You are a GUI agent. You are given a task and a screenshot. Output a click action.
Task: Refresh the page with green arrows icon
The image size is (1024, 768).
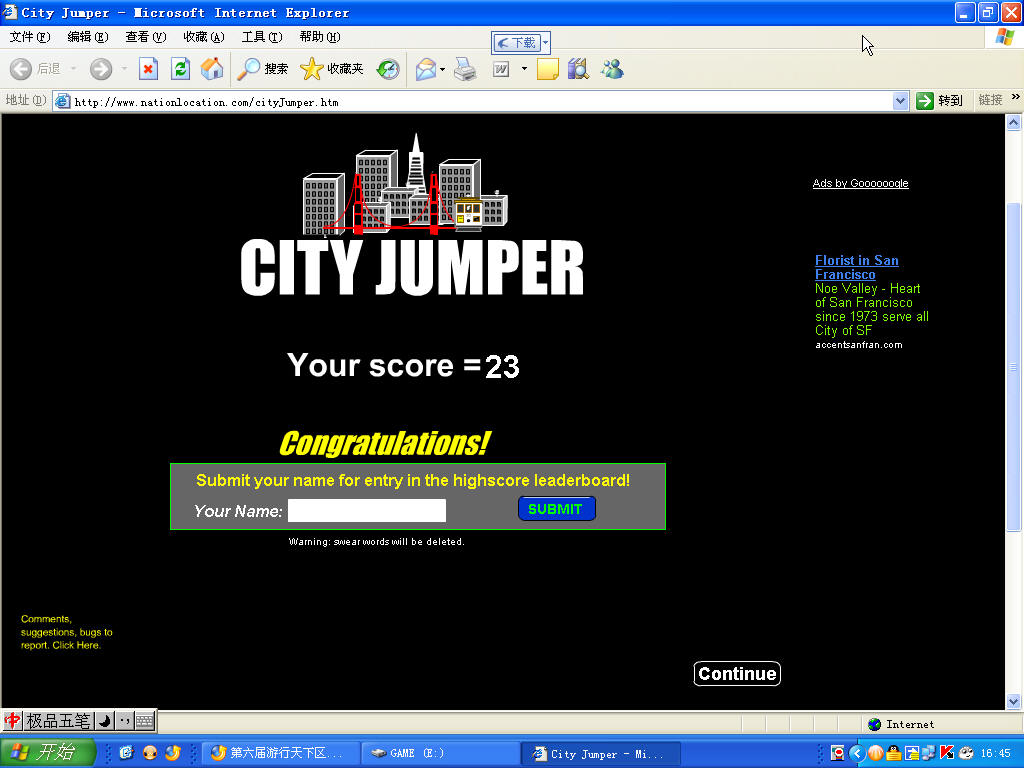180,69
